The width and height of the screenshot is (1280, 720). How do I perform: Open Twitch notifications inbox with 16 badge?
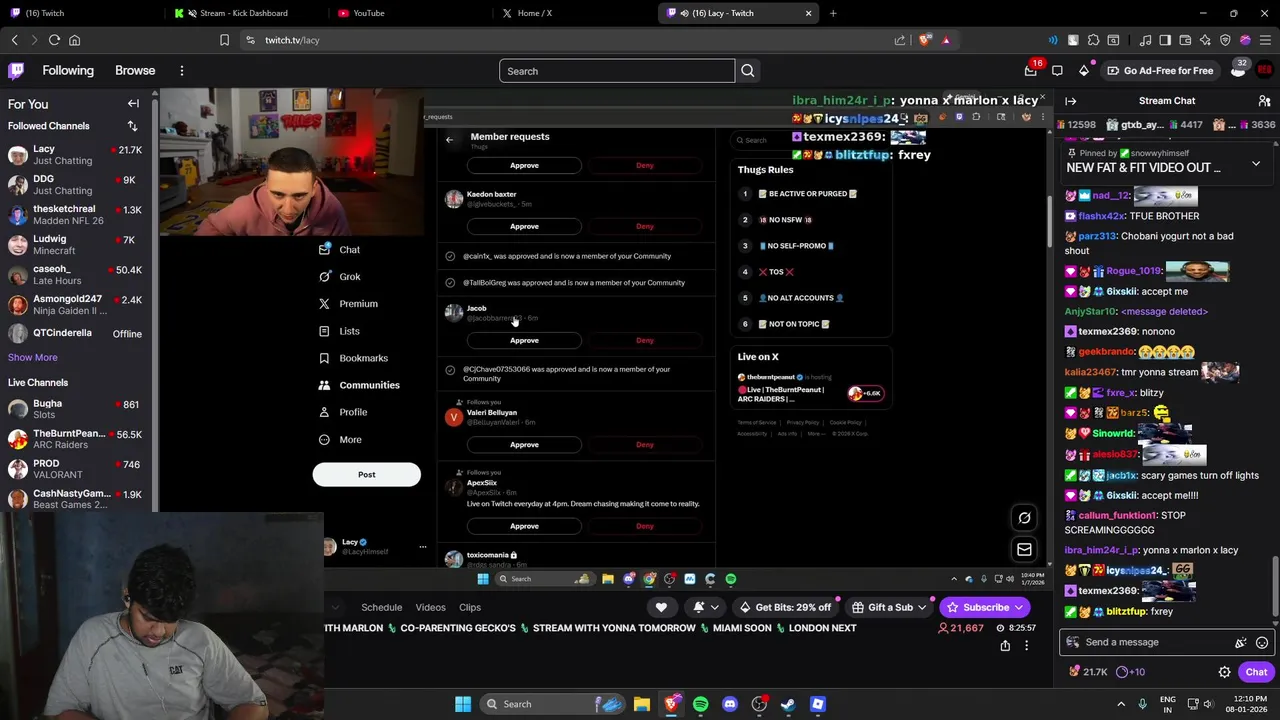pos(1031,70)
